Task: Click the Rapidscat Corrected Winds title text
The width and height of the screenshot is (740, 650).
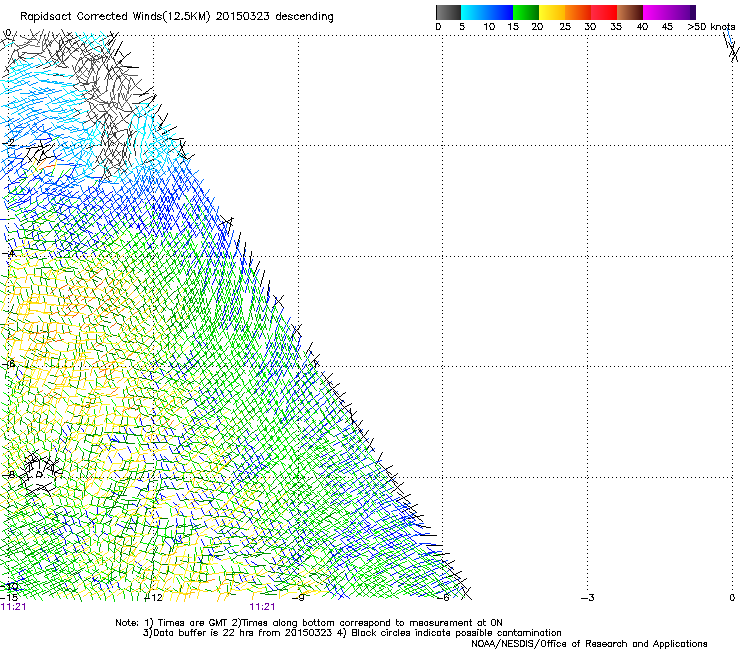Action: point(177,17)
